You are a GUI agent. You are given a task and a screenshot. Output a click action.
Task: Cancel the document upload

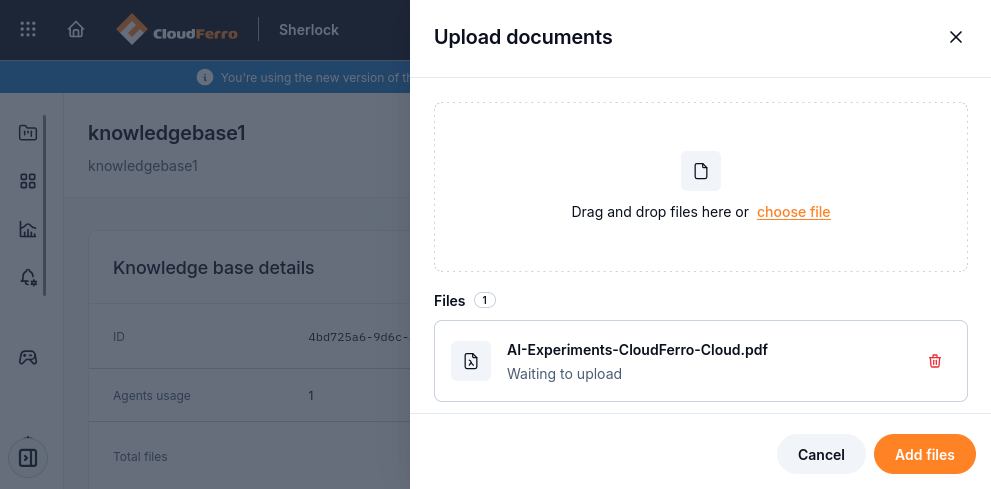(821, 454)
